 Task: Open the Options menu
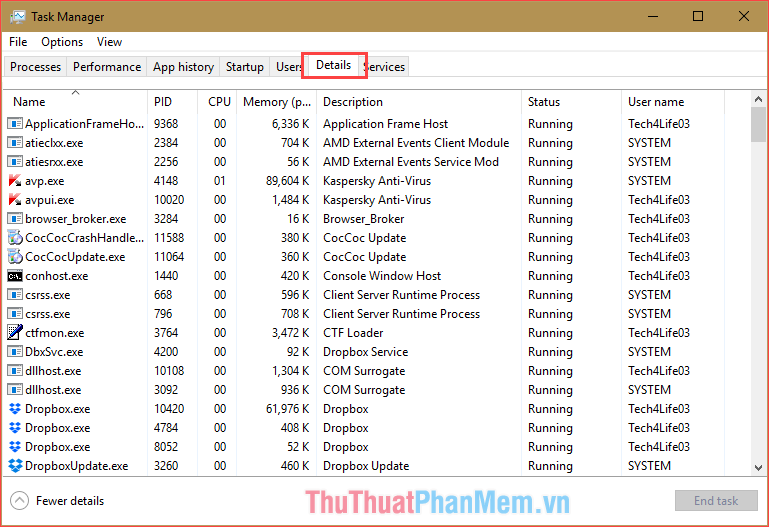tap(62, 42)
